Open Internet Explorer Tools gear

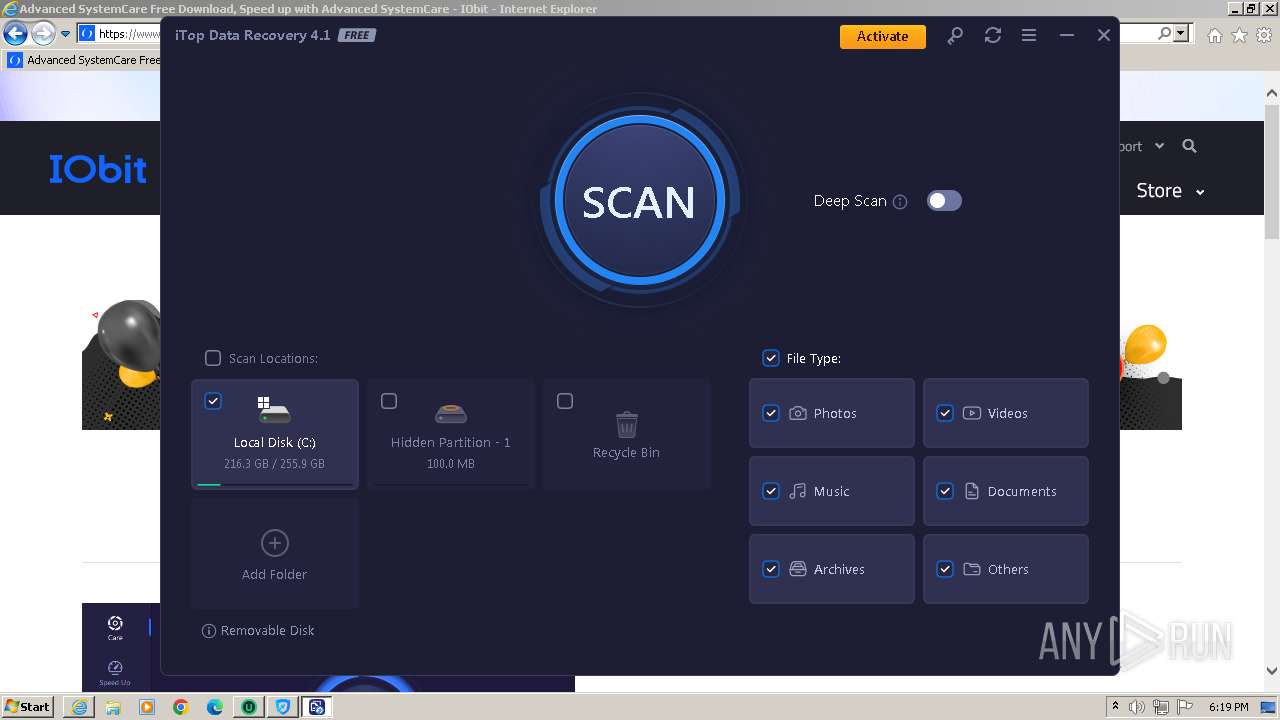[1264, 35]
